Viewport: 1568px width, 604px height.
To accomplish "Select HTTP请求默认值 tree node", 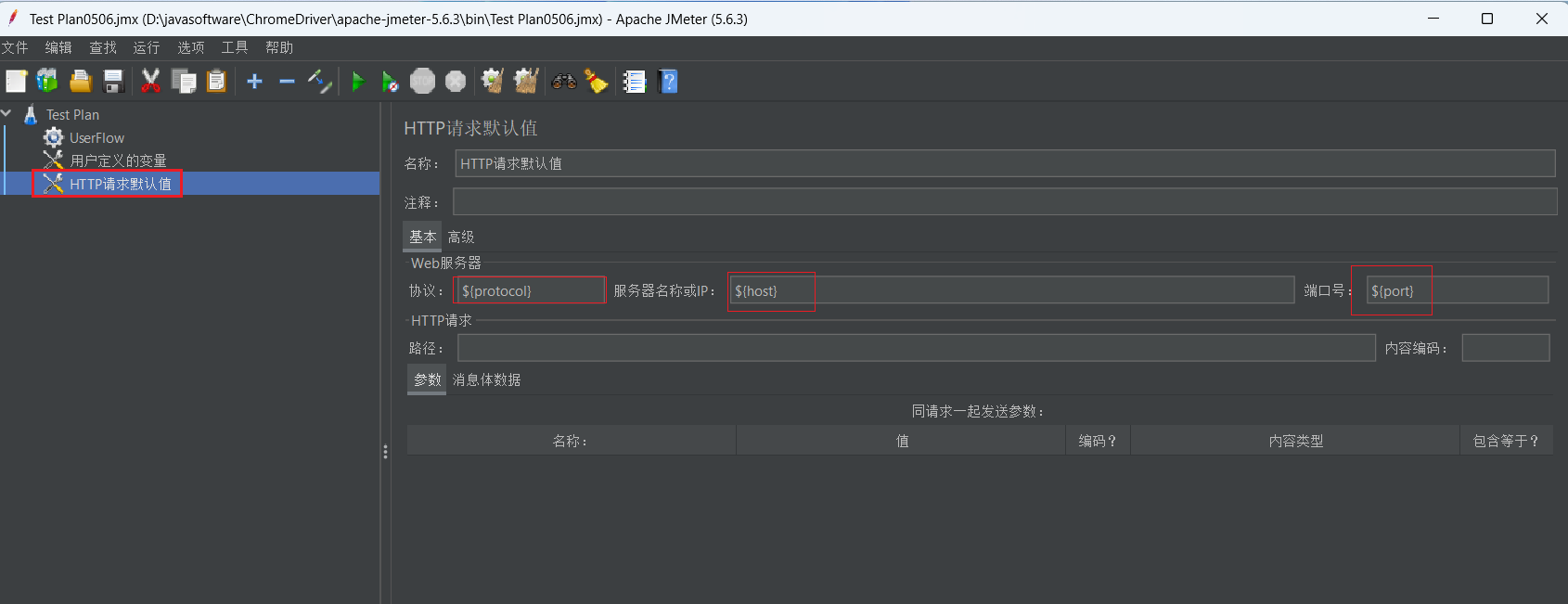I will click(121, 184).
